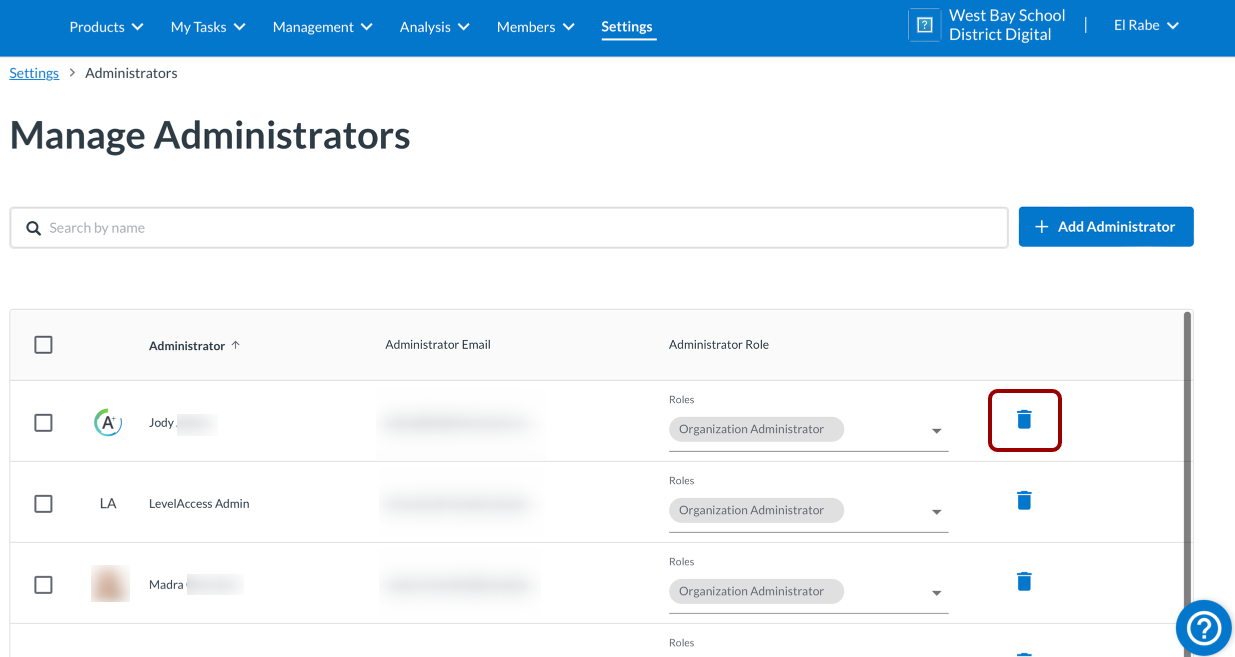Screen dimensions: 1235x657
Task: Expand Jody's Roles dropdown
Action: [x=937, y=430]
